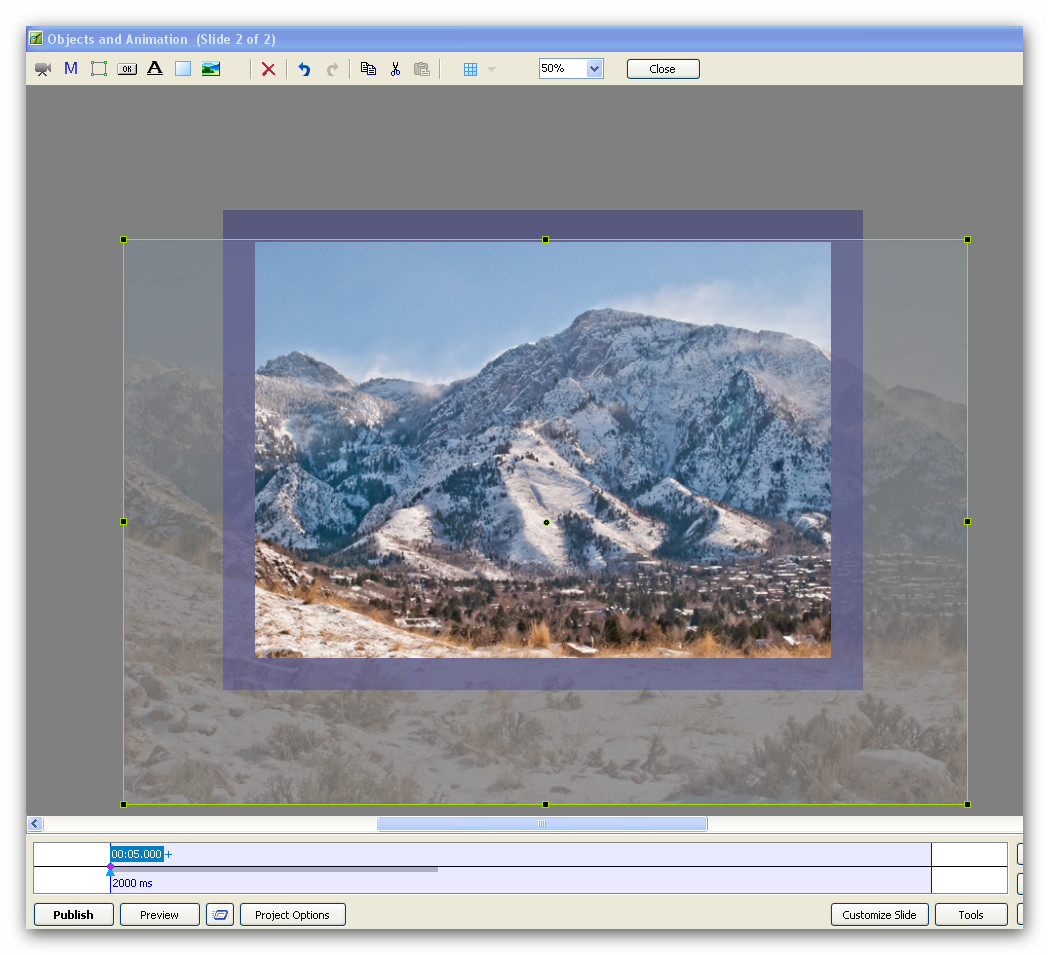The width and height of the screenshot is (1049, 955).
Task: Open the 50% zoom level dropdown
Action: pos(595,69)
